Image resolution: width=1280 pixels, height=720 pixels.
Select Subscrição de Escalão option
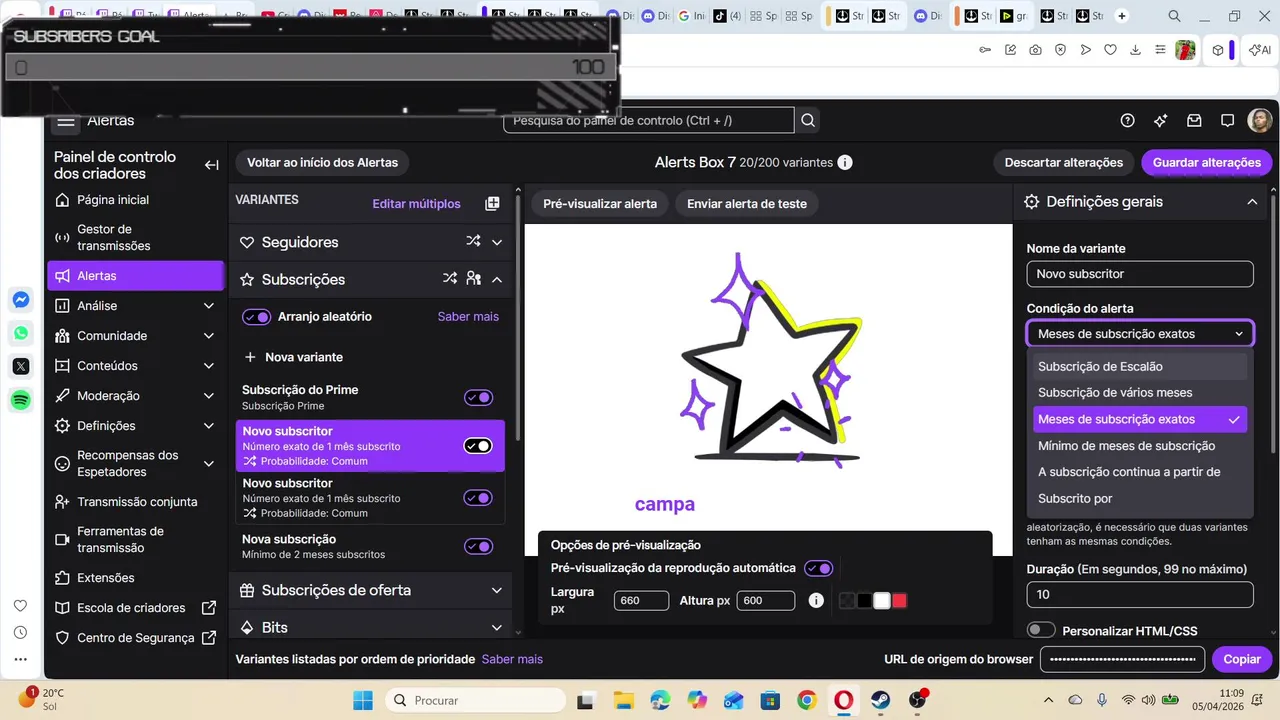1140,366
